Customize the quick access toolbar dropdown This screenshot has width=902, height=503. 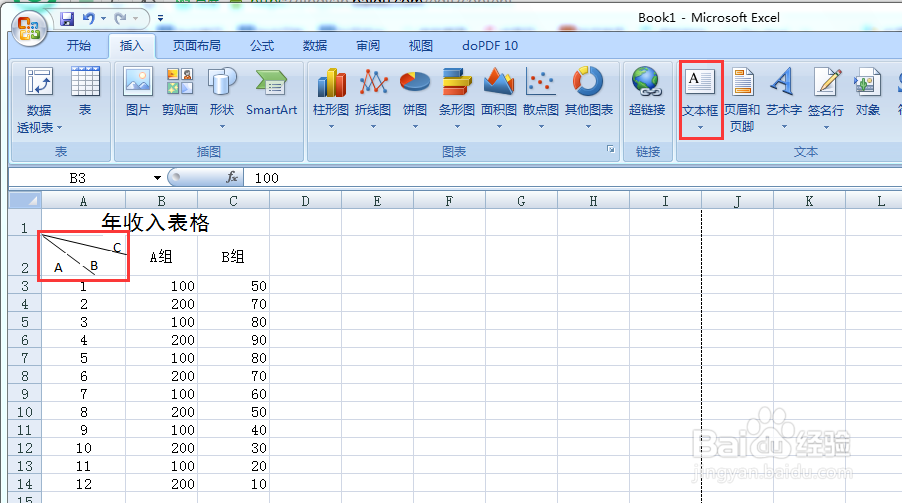160,19
